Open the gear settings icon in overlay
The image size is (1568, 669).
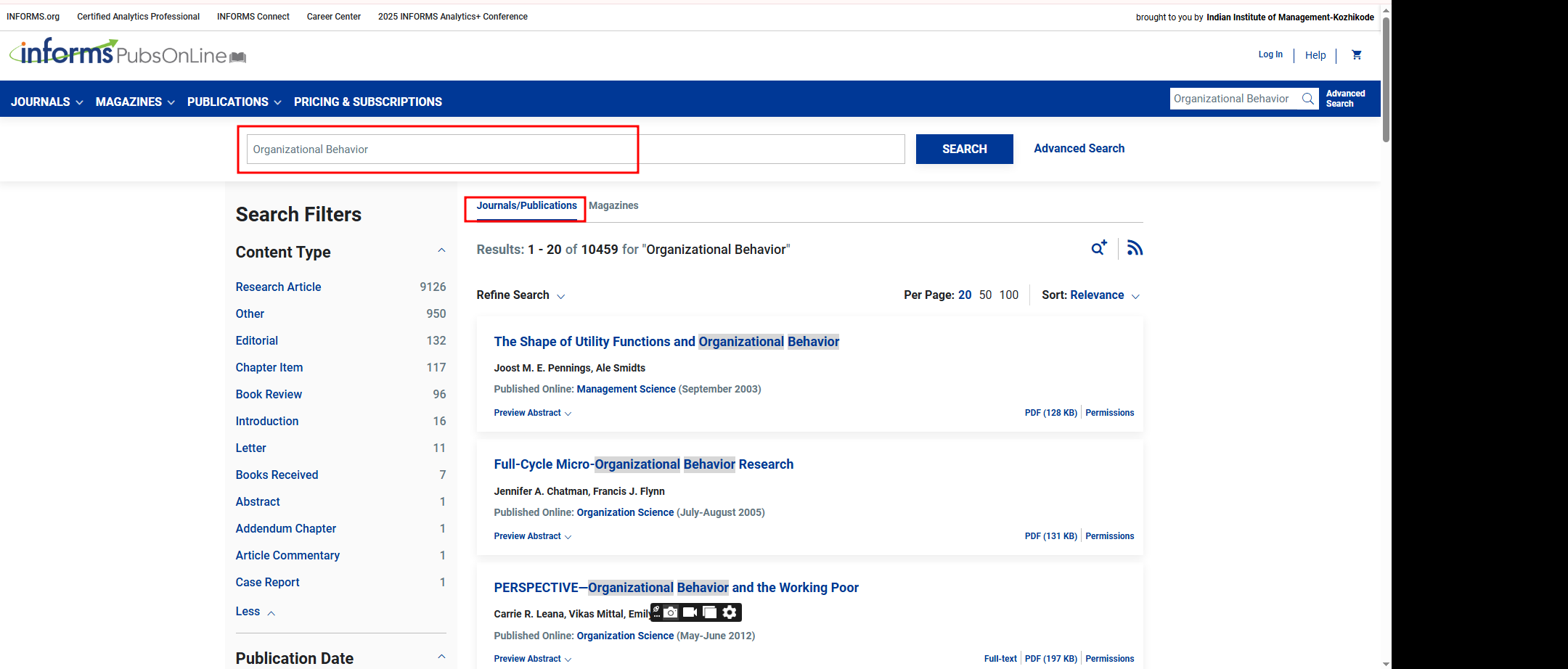(730, 612)
